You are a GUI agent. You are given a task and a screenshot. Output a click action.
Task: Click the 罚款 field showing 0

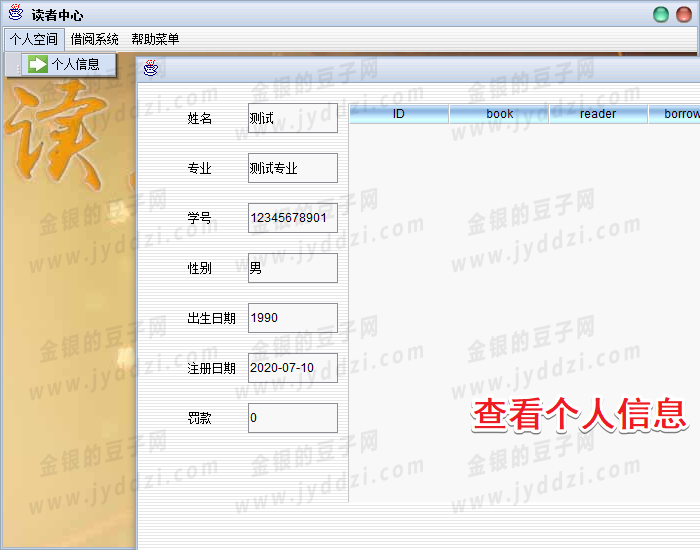coord(293,418)
